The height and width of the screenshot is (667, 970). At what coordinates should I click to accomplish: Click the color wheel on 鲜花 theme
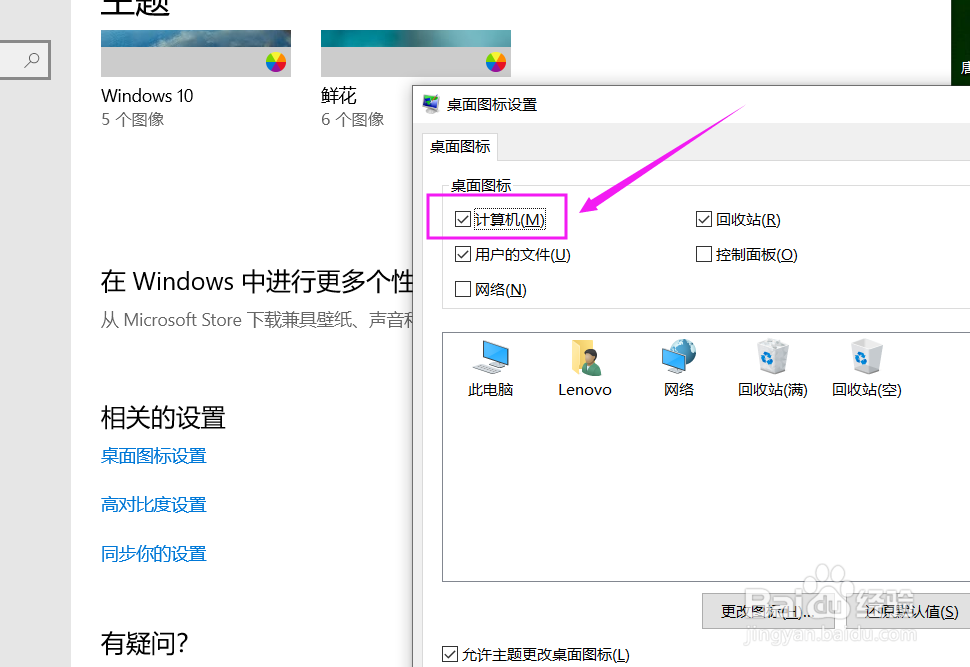pyautogui.click(x=496, y=62)
